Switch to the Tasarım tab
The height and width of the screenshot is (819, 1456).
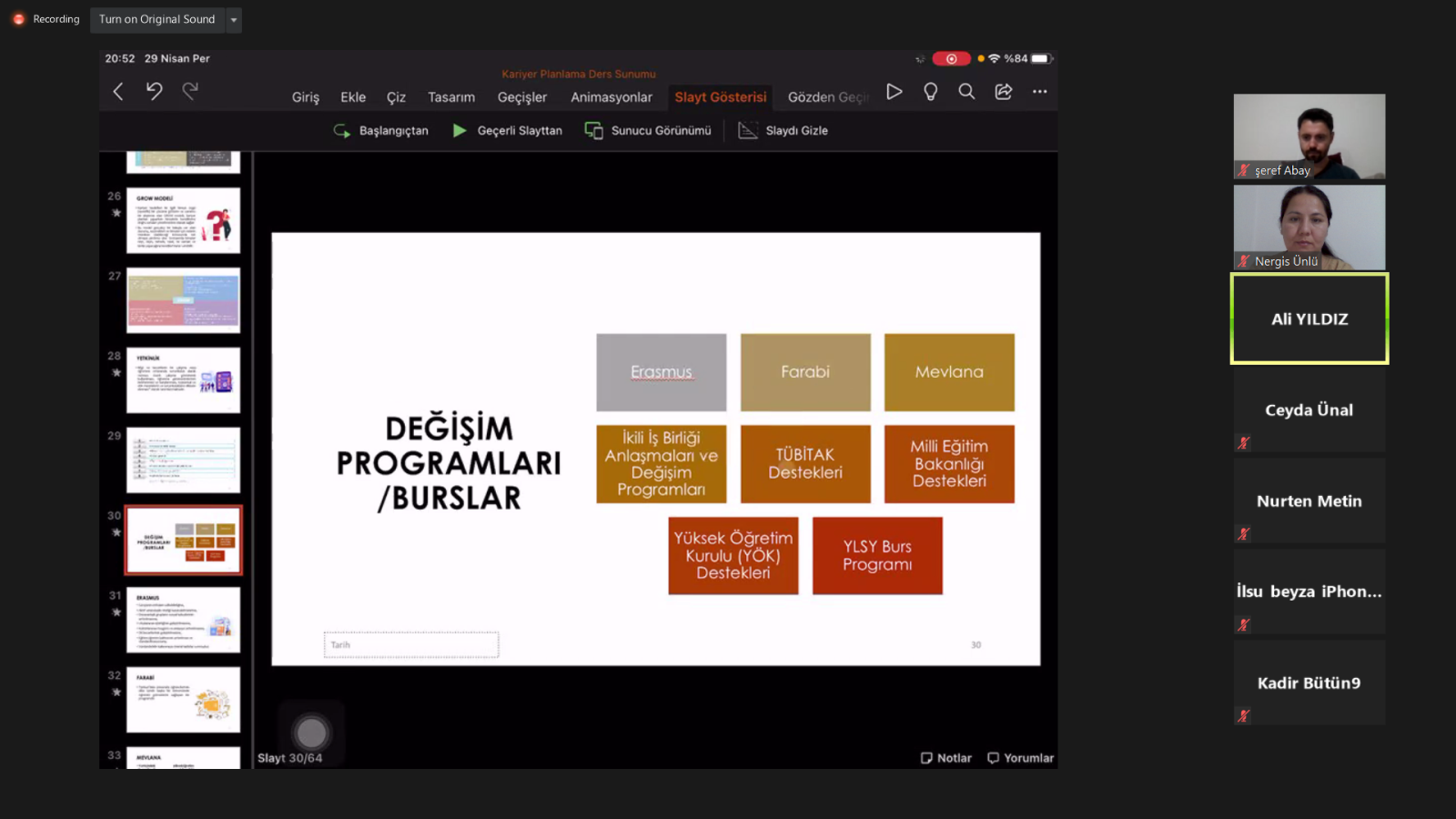pos(451,97)
